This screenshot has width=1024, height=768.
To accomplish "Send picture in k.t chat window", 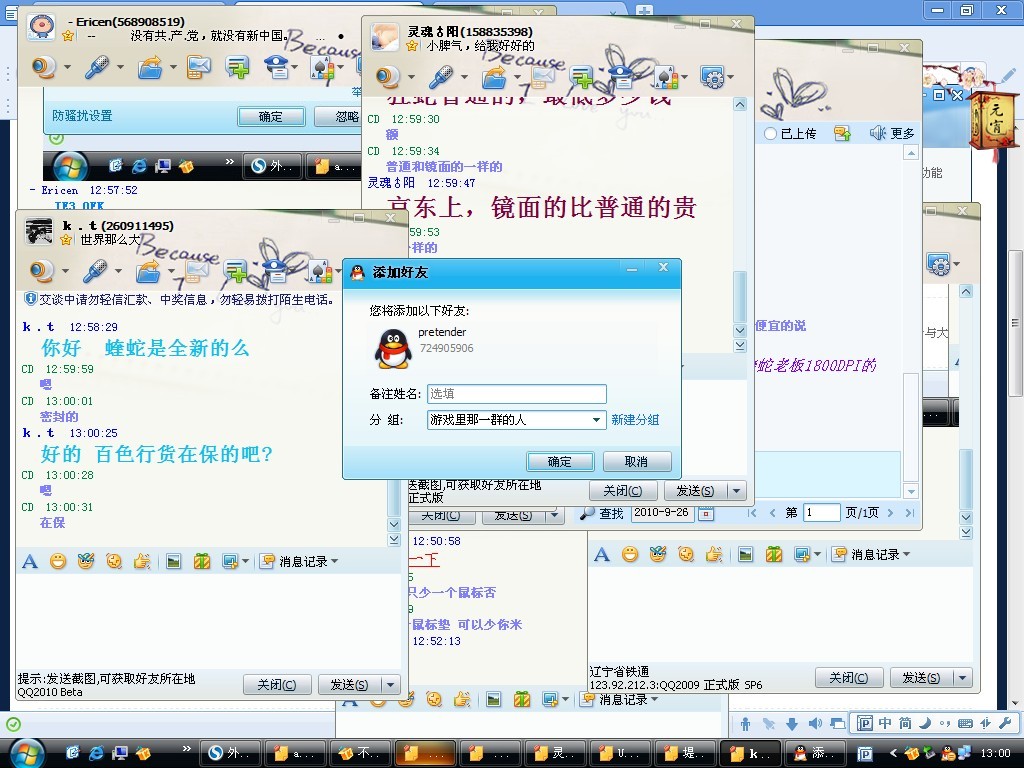I will (174, 561).
